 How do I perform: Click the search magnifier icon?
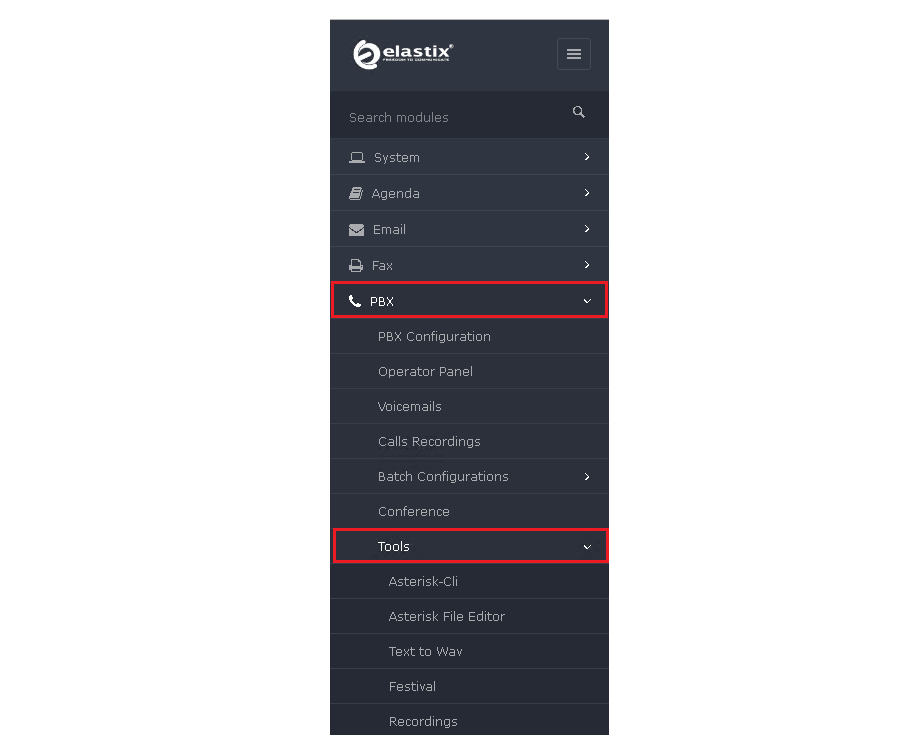pos(579,112)
